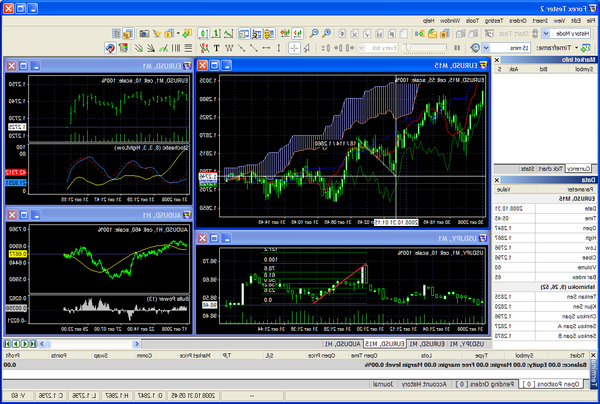The width and height of the screenshot is (600, 404).
Task: Select the vertical line drawing tool
Action: [279, 48]
